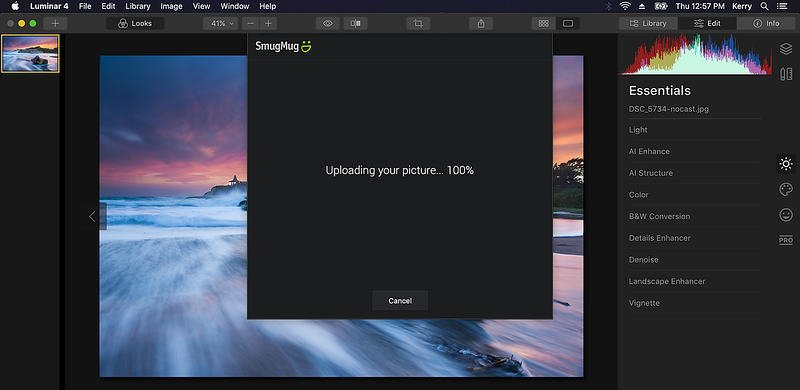The height and width of the screenshot is (390, 800).
Task: Click the SmugMug logo
Action: [283, 46]
